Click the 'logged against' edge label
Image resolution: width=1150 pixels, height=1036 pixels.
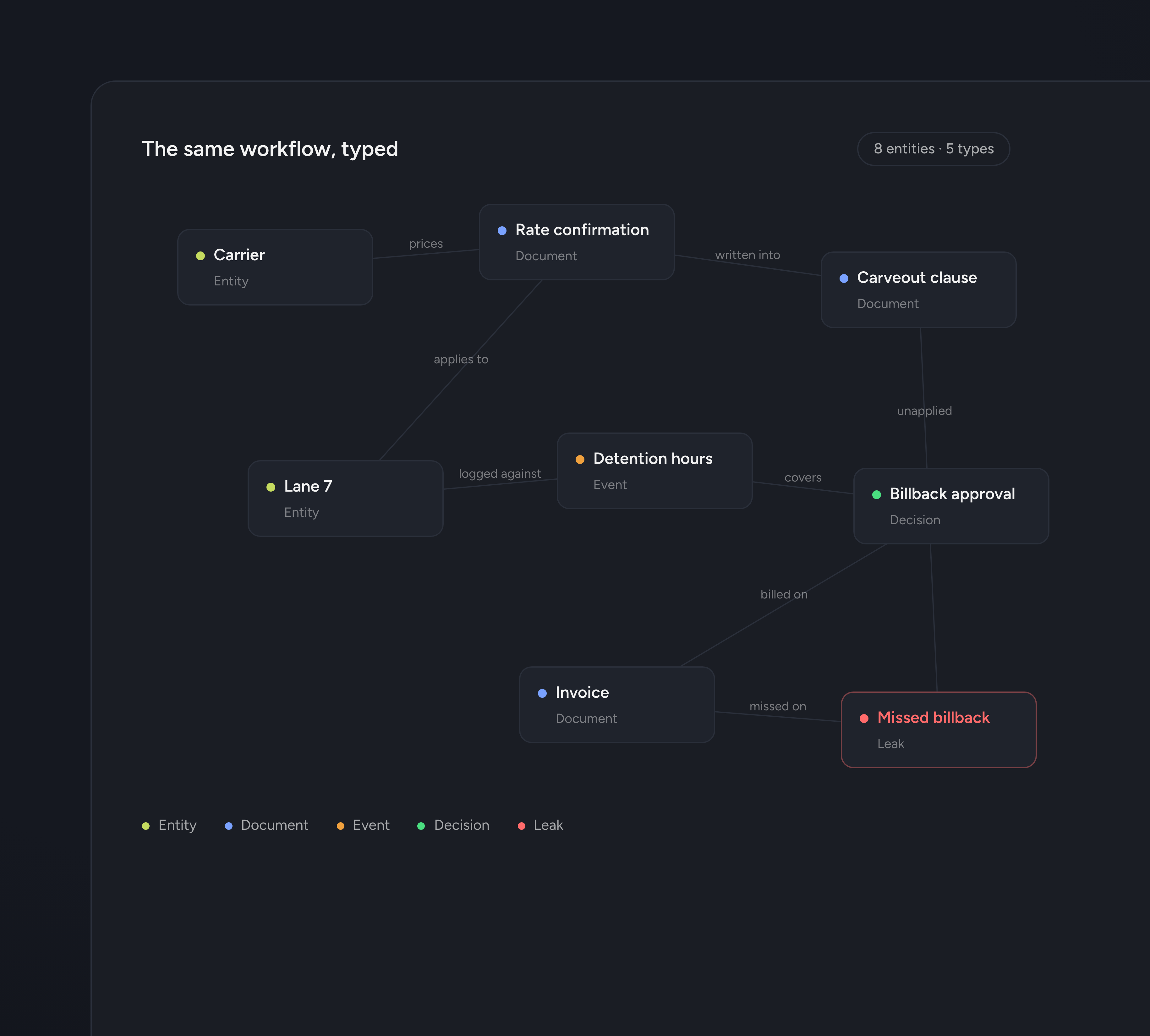tap(500, 474)
